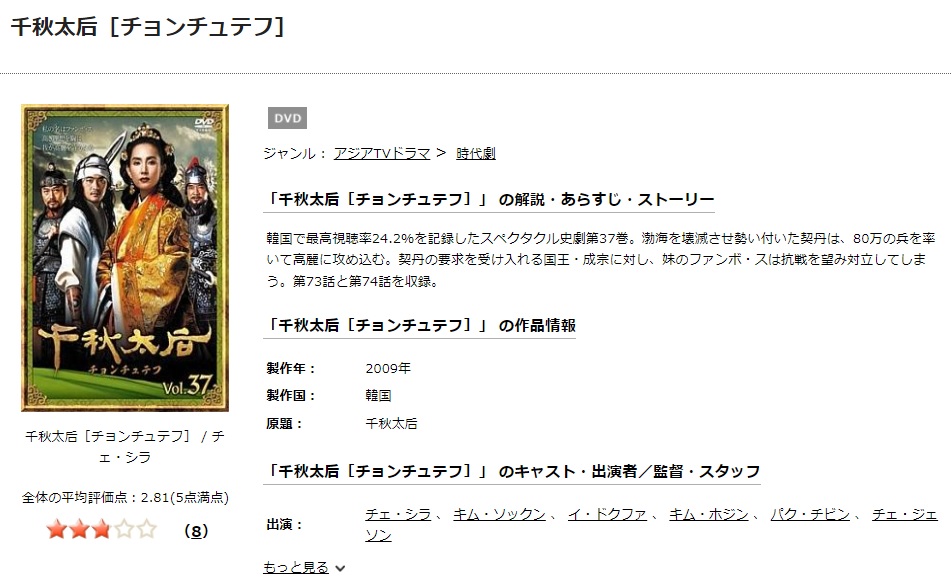Click the もっと見る text link
The height and width of the screenshot is (585, 952).
pyautogui.click(x=296, y=567)
